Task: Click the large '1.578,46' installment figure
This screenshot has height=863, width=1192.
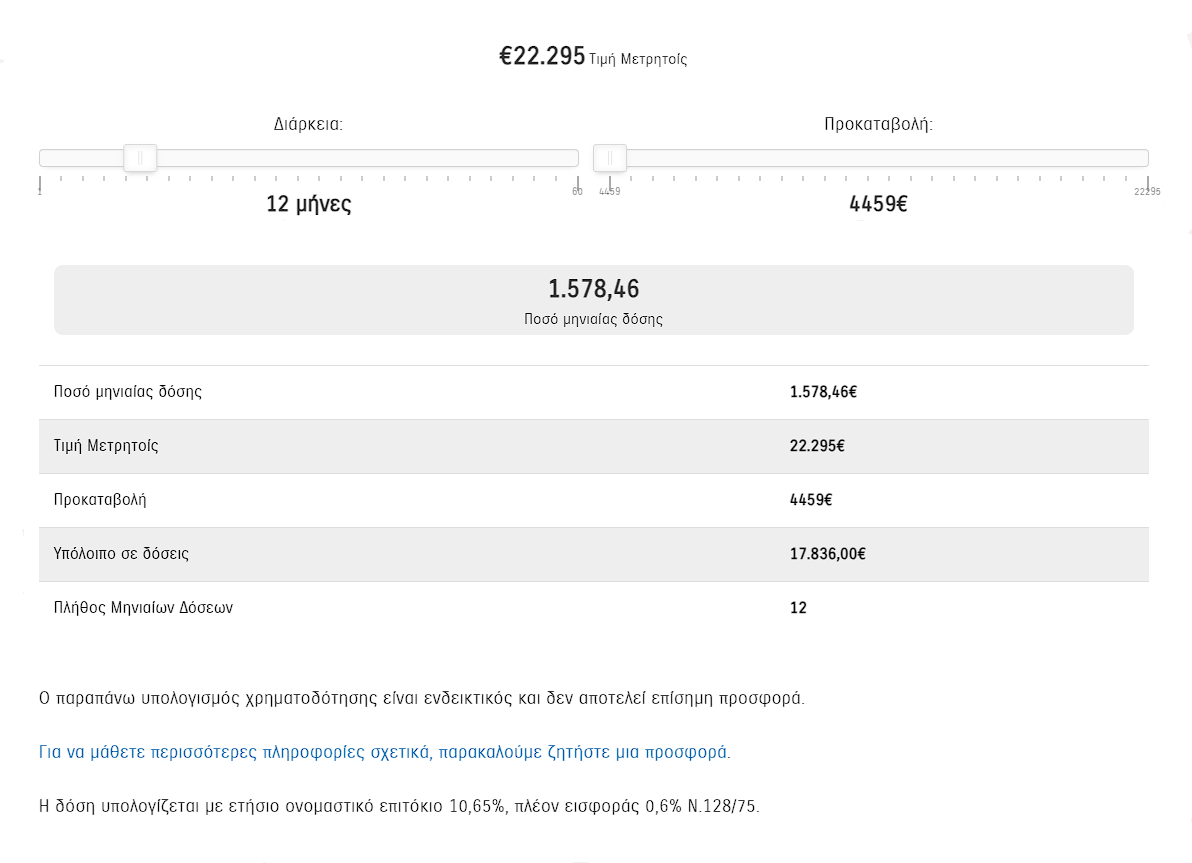Action: click(594, 289)
